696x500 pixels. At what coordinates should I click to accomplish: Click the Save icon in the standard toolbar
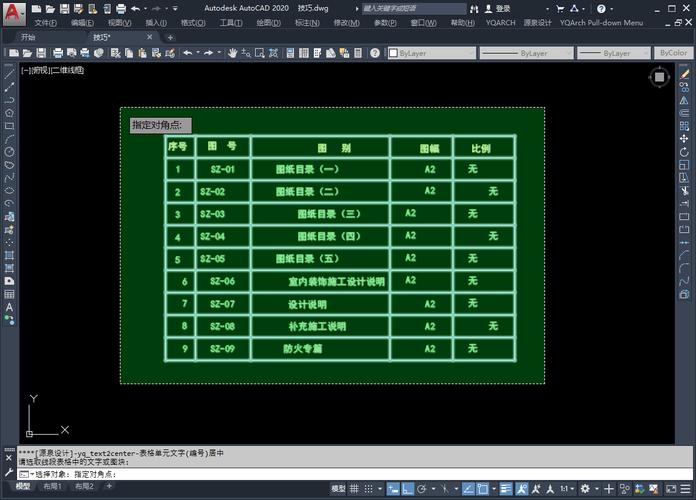tap(41, 53)
